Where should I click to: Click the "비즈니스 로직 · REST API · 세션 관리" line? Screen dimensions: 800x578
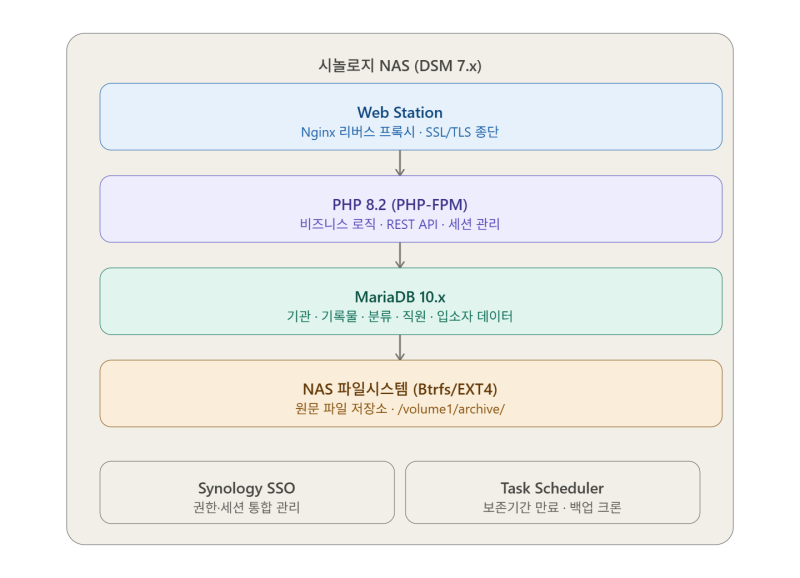399,224
